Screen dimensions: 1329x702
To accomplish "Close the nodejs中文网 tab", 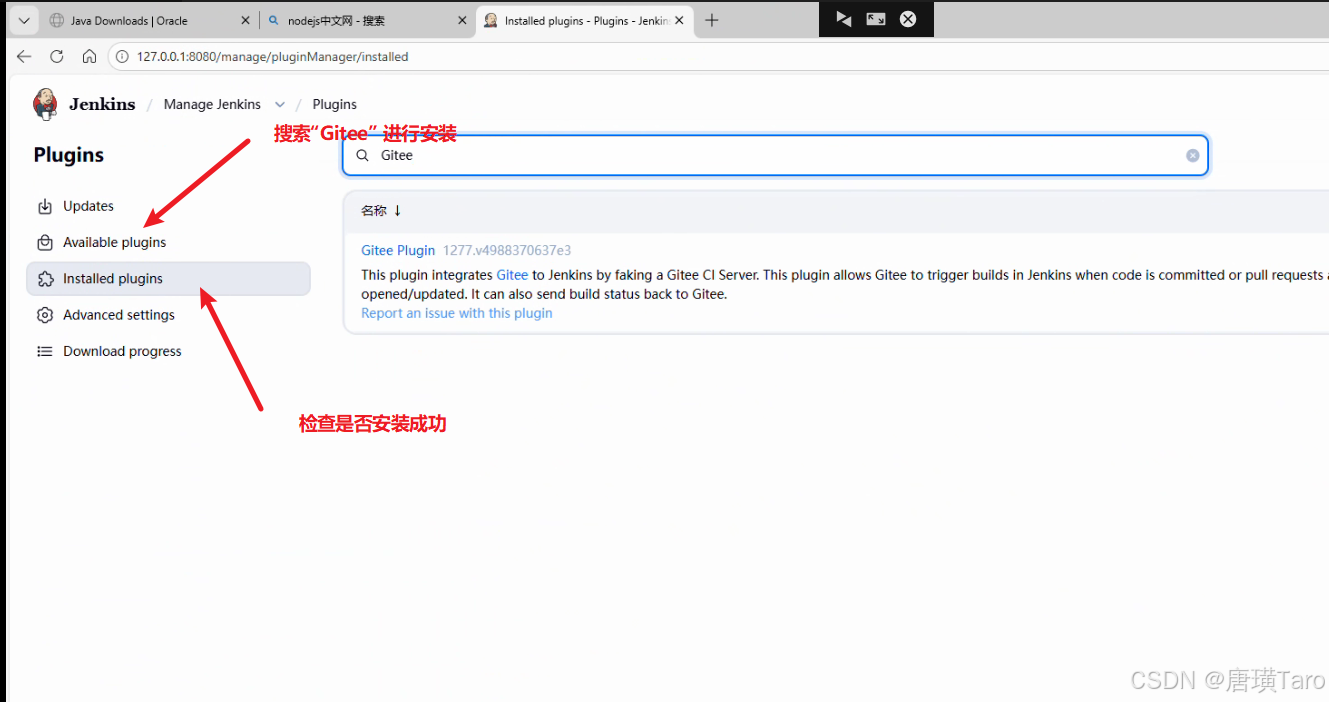I will [x=462, y=20].
